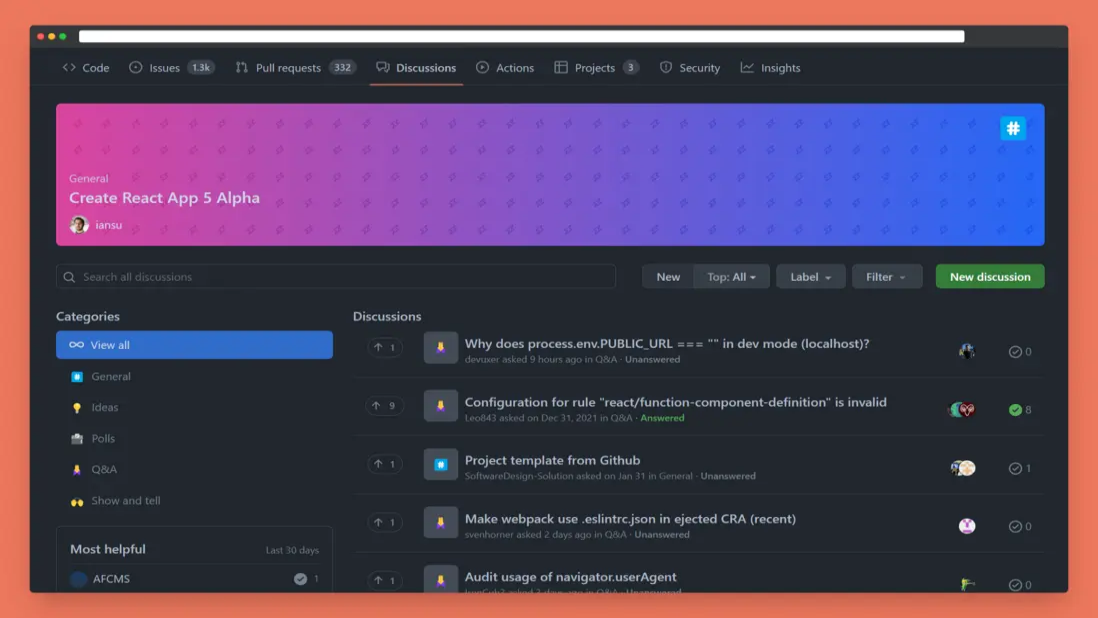Expand the Label filter dropdown
Viewport: 1098px width, 618px height.
(x=810, y=277)
